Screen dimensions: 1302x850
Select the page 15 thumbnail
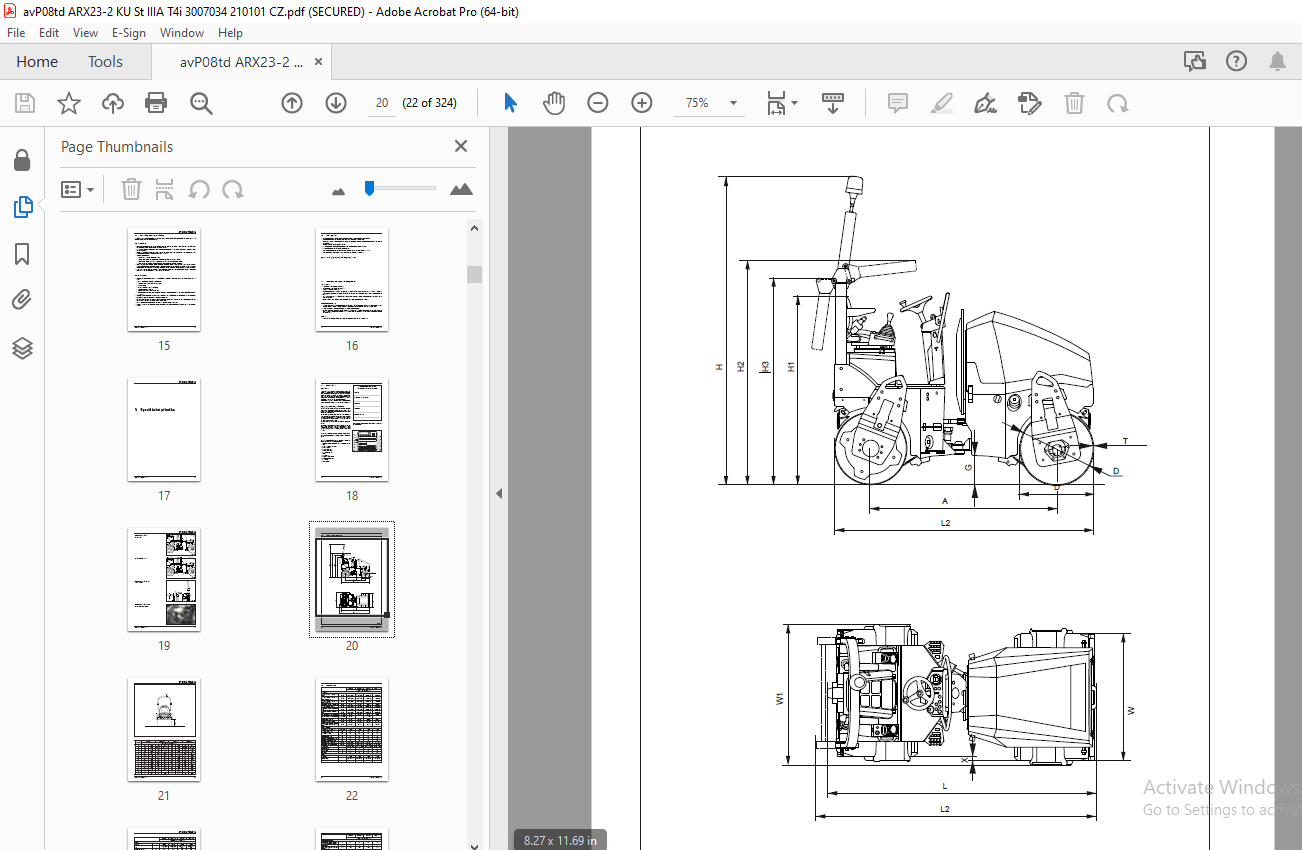pos(164,280)
